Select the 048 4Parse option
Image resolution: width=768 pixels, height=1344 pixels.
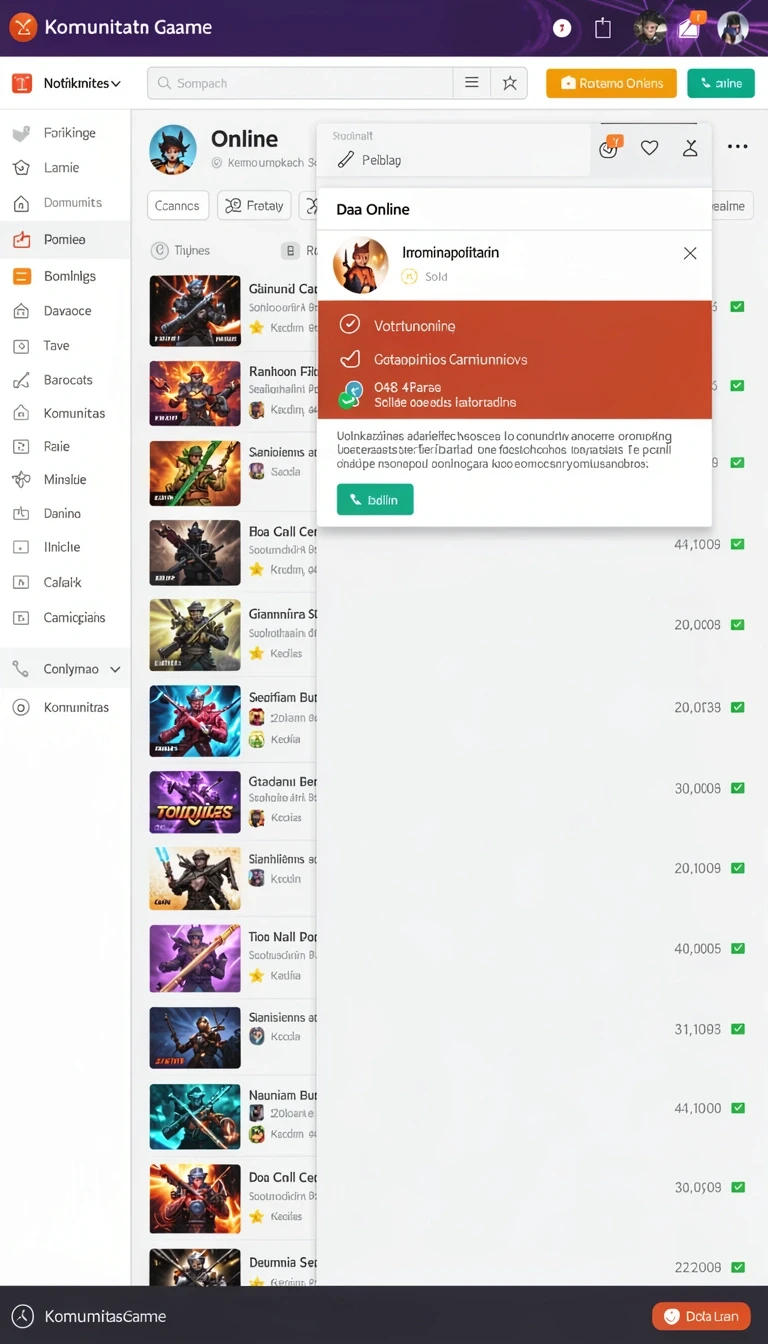point(514,395)
